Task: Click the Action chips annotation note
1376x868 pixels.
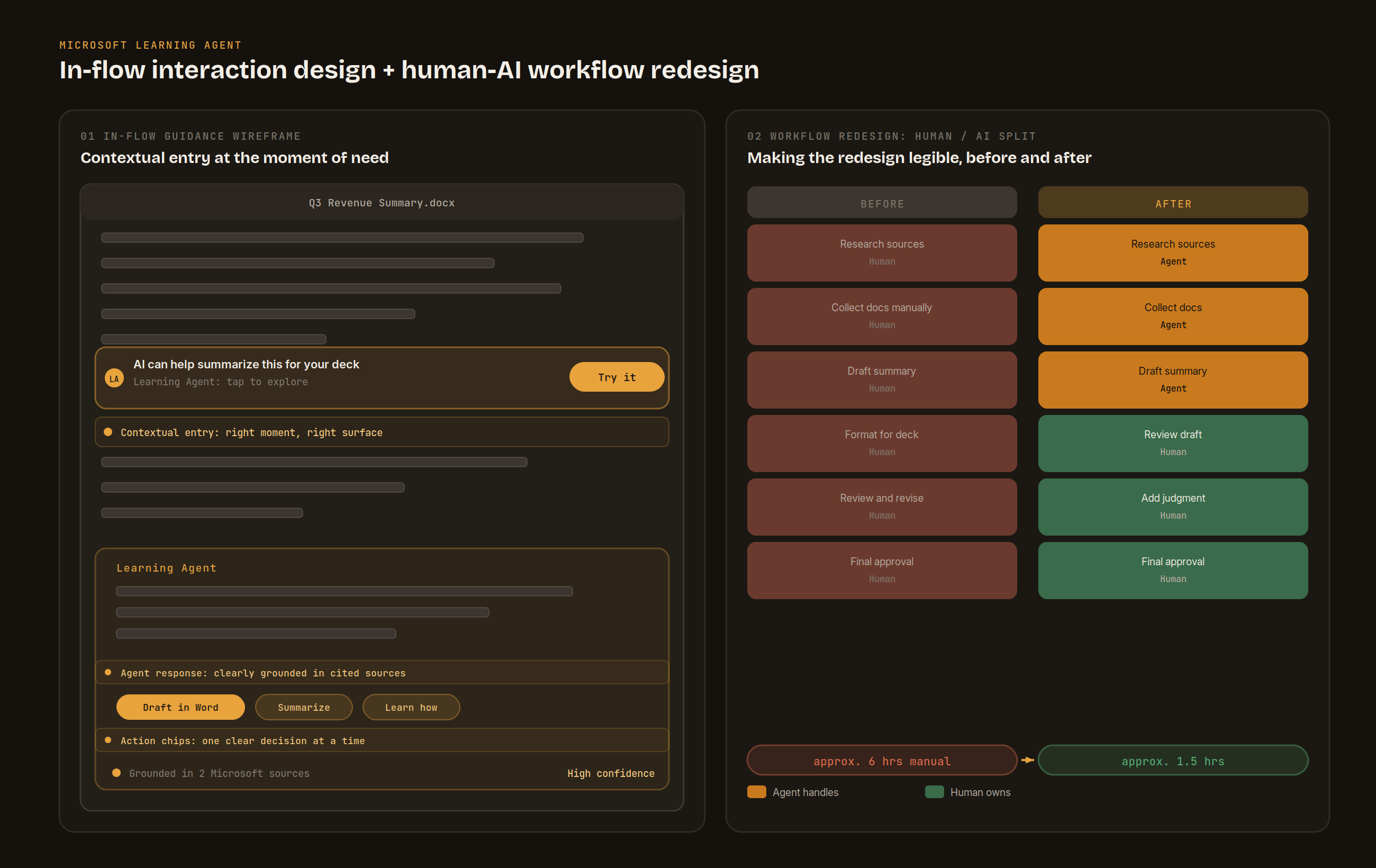Action: pos(382,740)
